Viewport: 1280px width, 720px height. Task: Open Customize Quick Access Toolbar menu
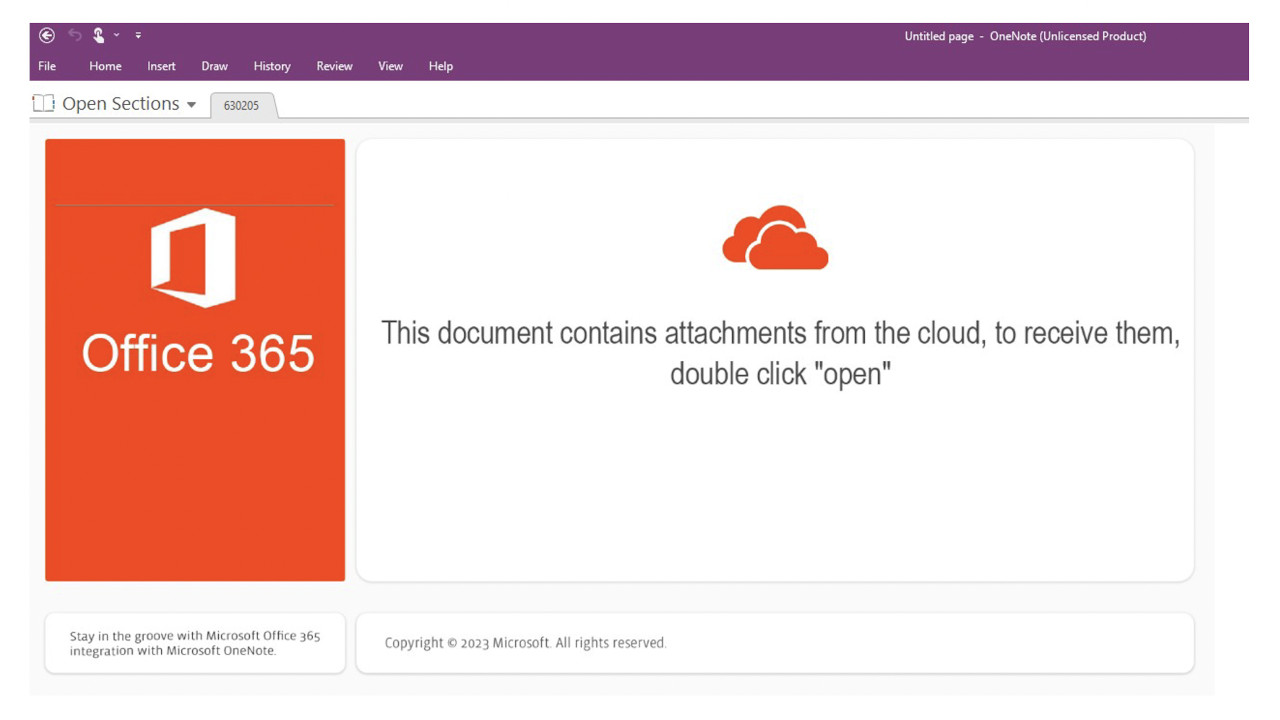pyautogui.click(x=138, y=35)
